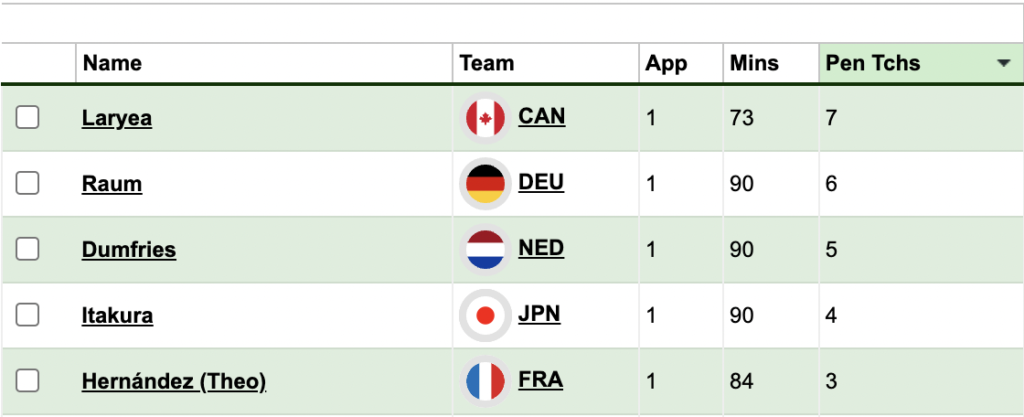Follow the DEU team link
The image size is (1024, 417).
(x=541, y=183)
